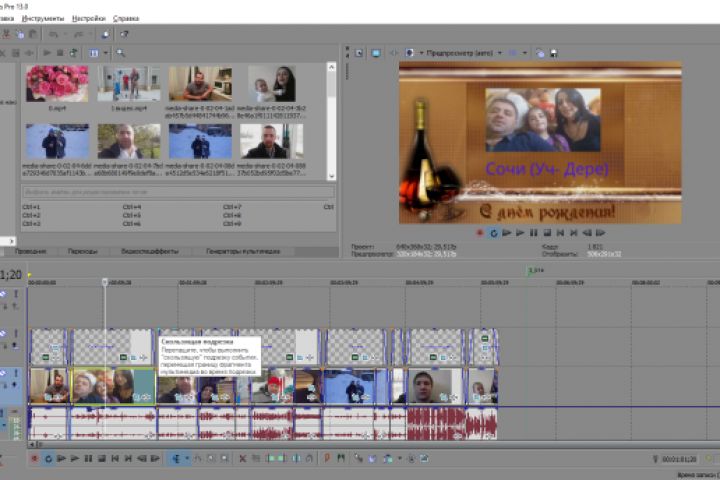Click the scroll-up arrow of media list
720x480 pixels.
click(x=331, y=67)
